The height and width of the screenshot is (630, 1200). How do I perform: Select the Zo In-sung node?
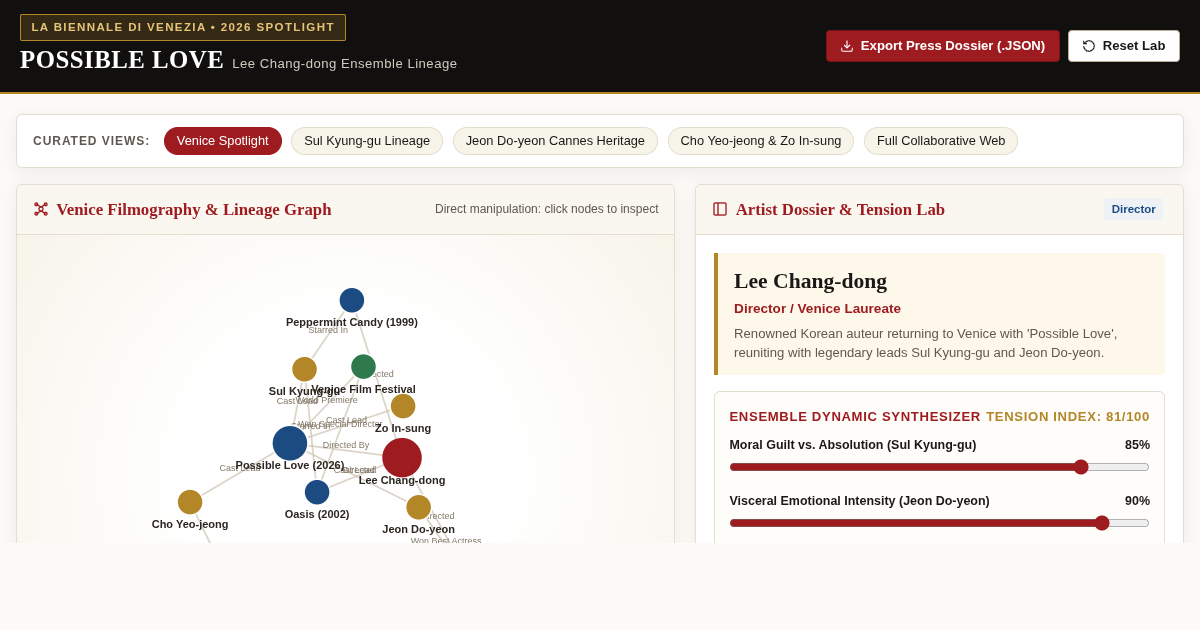(403, 406)
